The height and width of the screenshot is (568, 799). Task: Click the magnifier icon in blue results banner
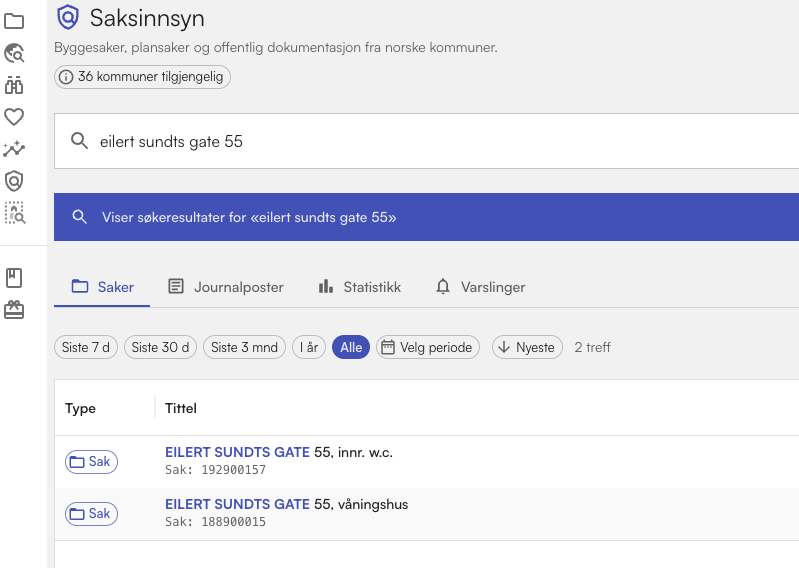[x=79, y=217]
